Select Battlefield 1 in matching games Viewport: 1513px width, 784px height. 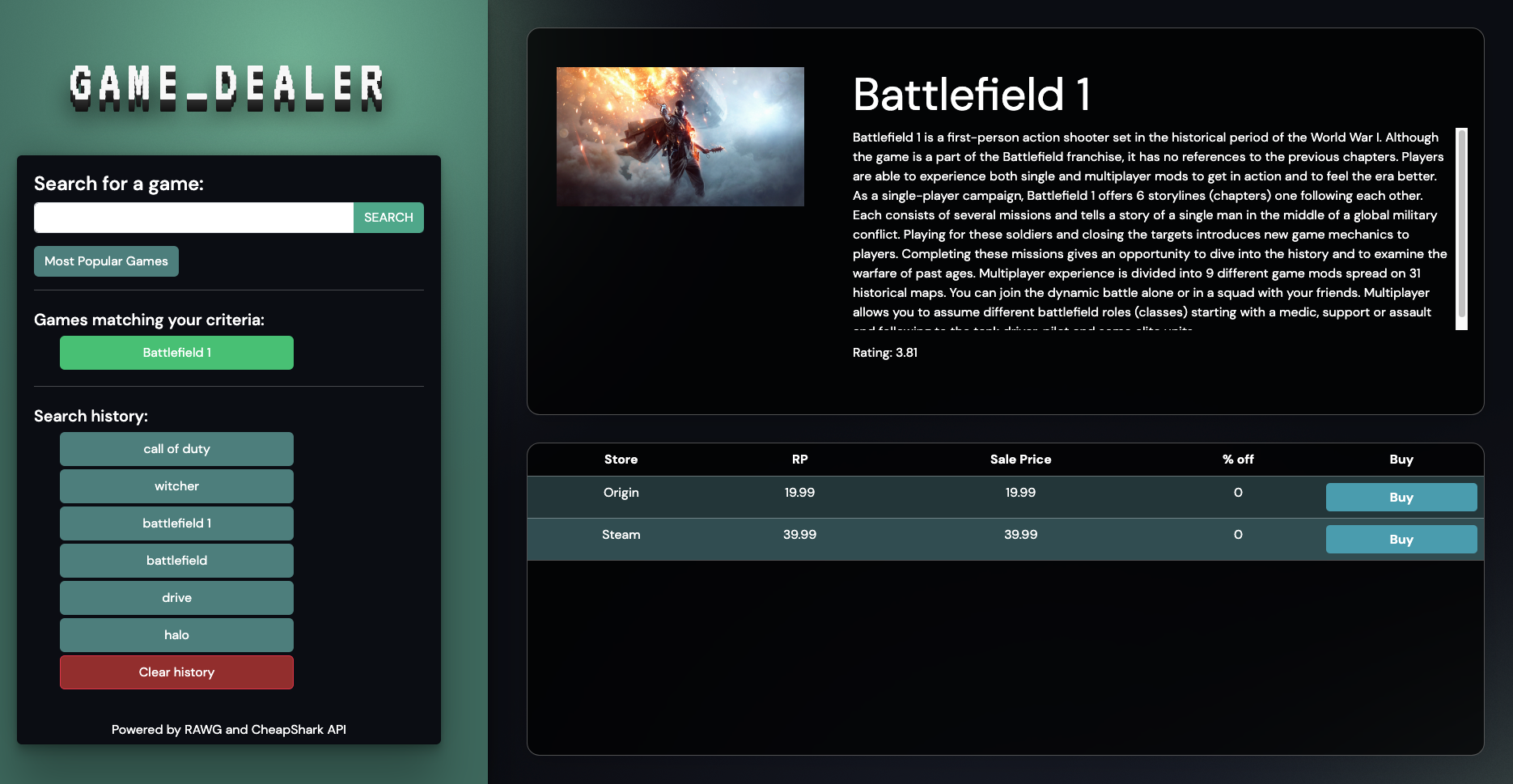click(176, 353)
